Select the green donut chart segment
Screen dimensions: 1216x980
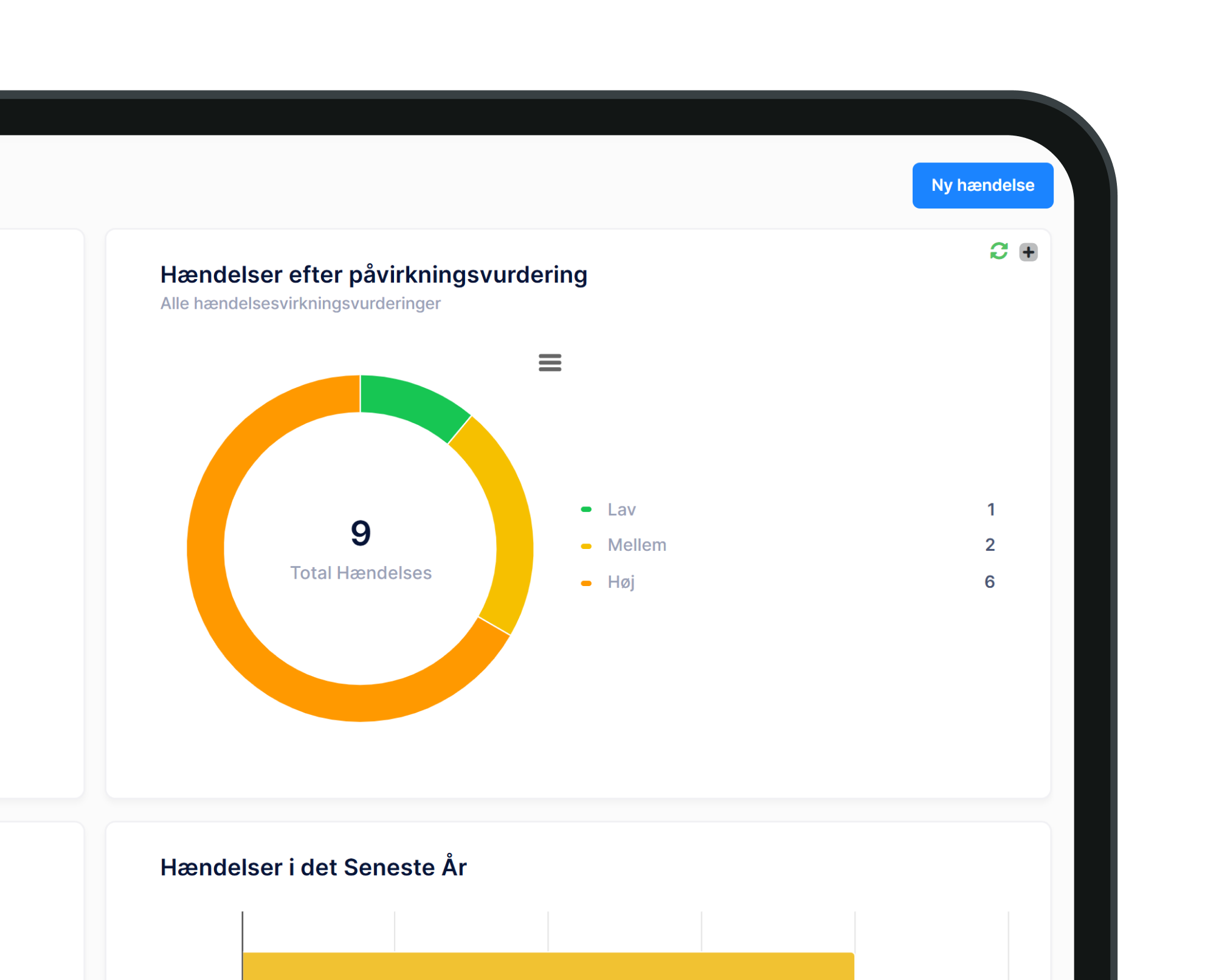click(410, 401)
